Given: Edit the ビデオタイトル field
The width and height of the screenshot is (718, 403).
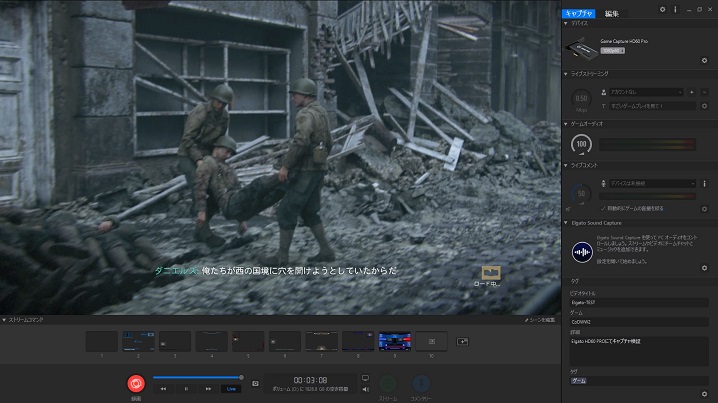Looking at the screenshot, I should [639, 303].
